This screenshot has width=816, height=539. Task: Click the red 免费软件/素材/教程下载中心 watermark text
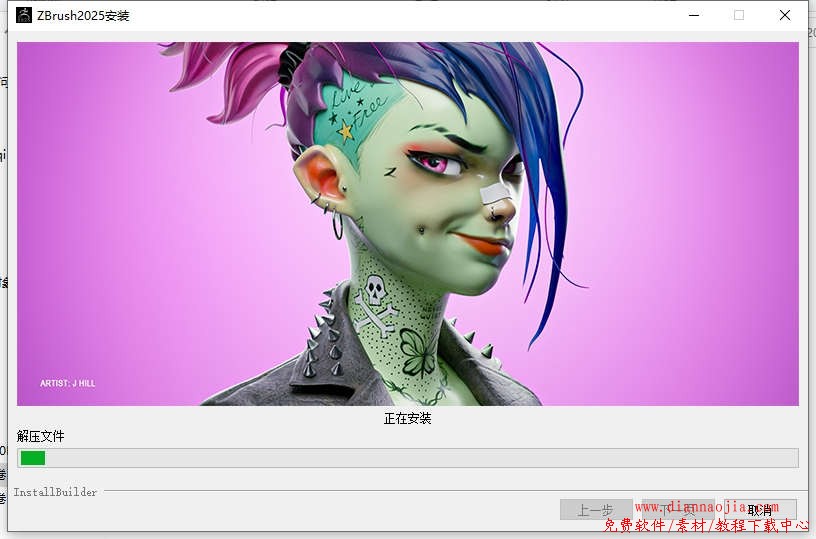point(706,525)
